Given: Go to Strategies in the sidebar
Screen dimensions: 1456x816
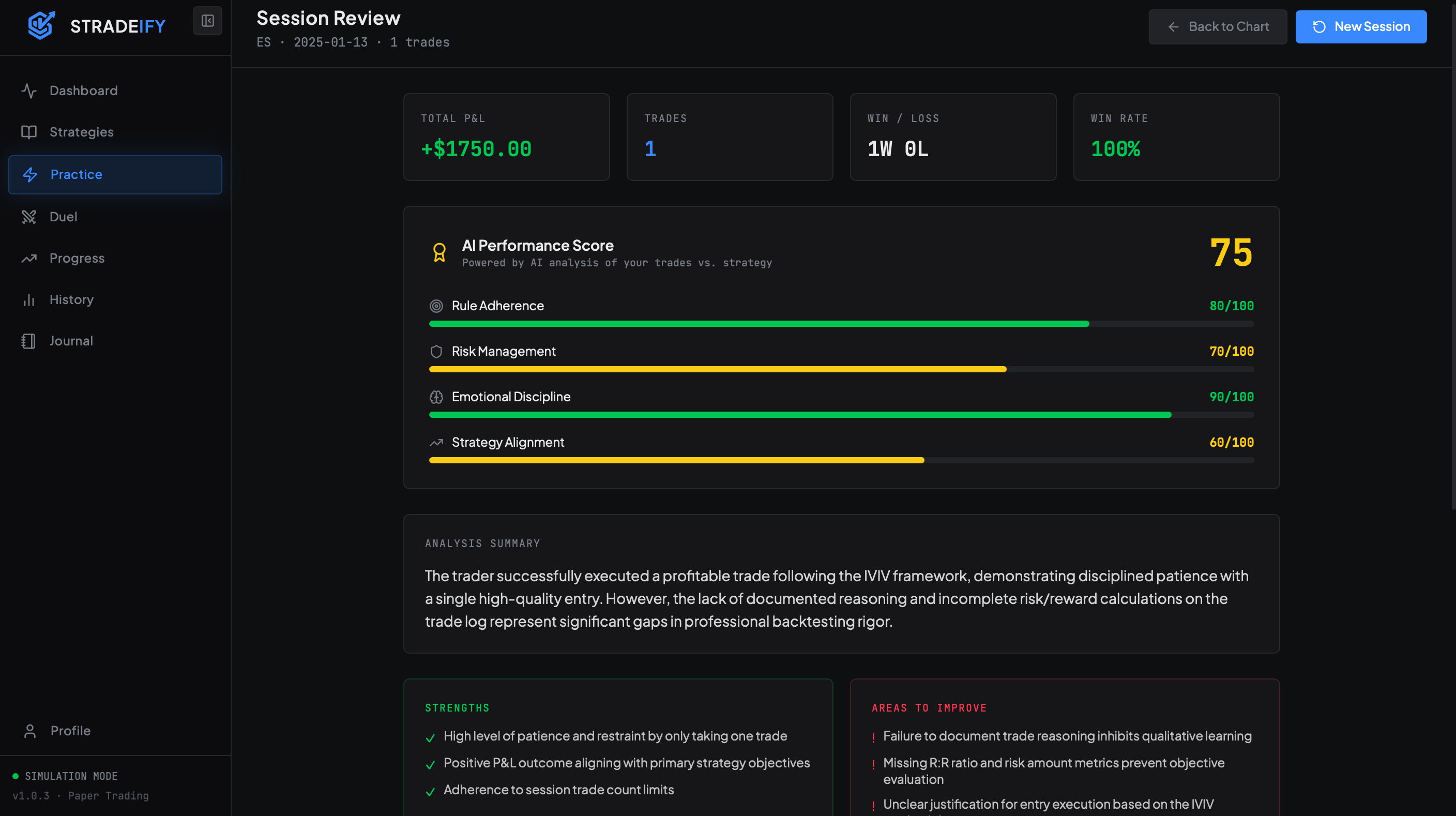Looking at the screenshot, I should (x=115, y=132).
